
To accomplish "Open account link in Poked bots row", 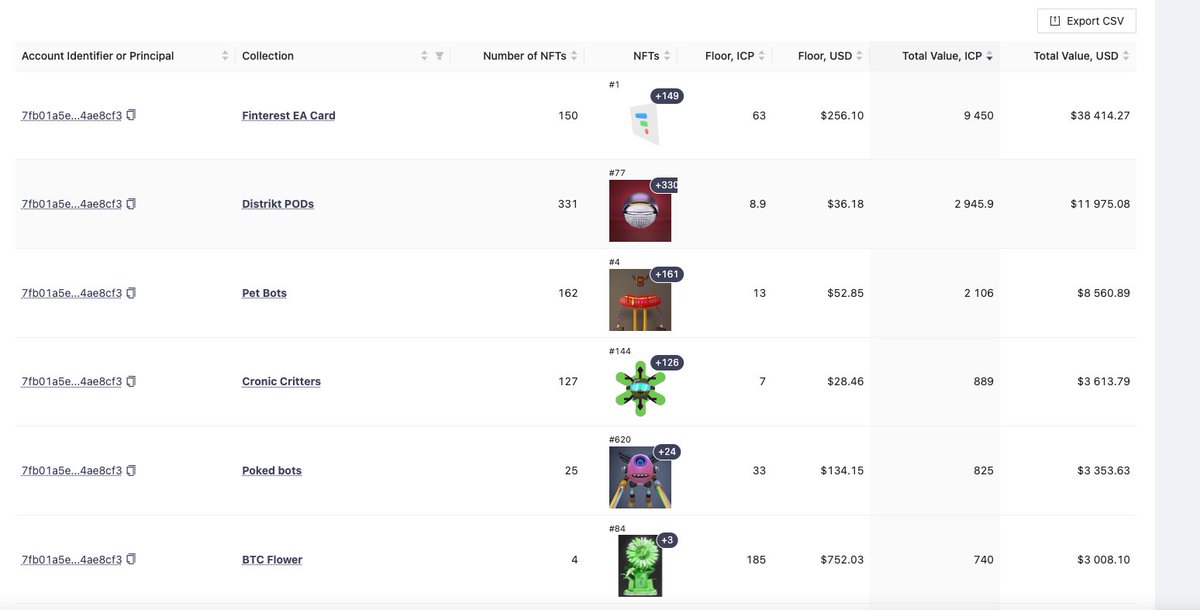I will click(72, 470).
